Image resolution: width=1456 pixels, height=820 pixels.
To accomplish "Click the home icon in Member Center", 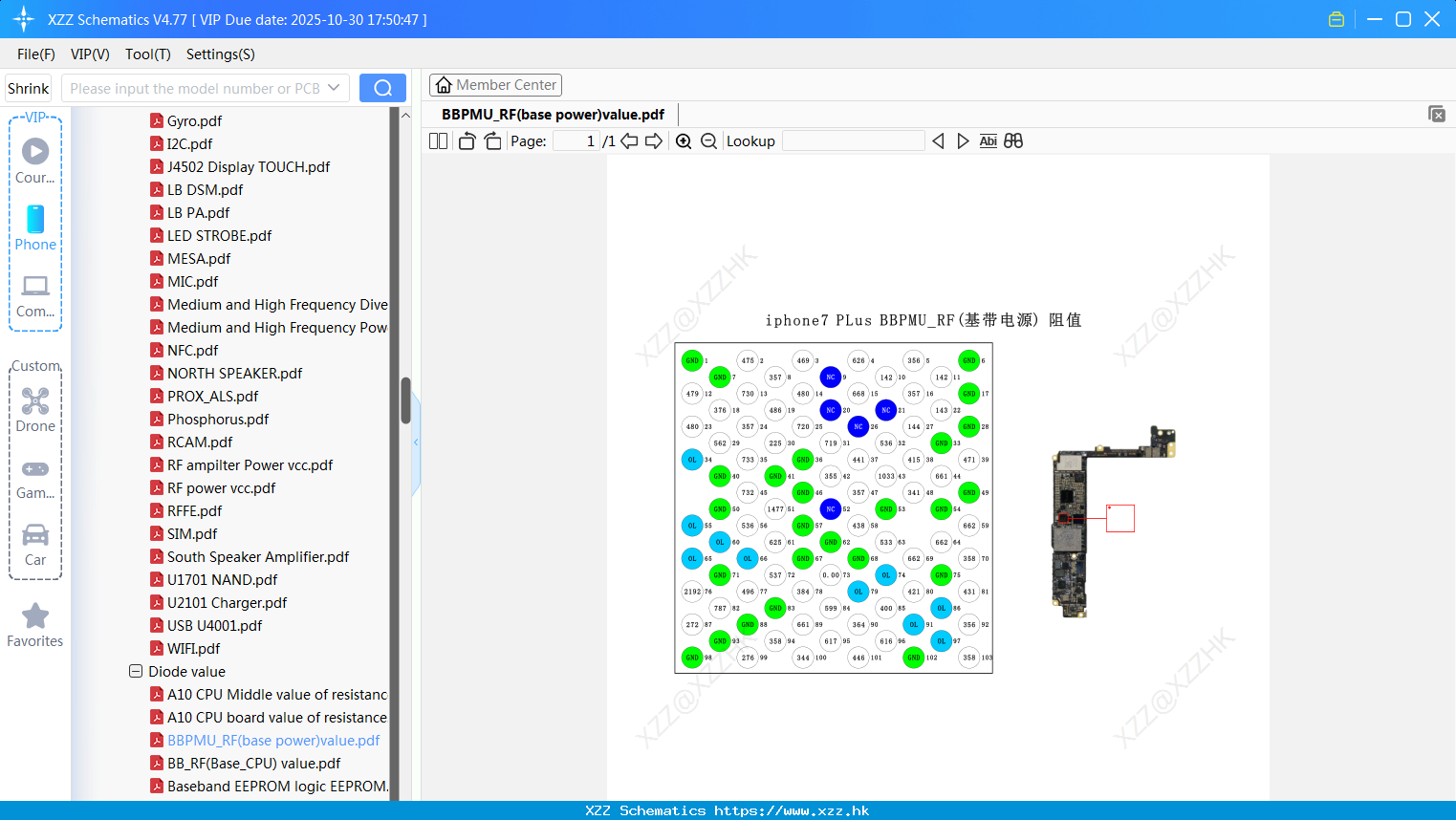I will pos(444,85).
